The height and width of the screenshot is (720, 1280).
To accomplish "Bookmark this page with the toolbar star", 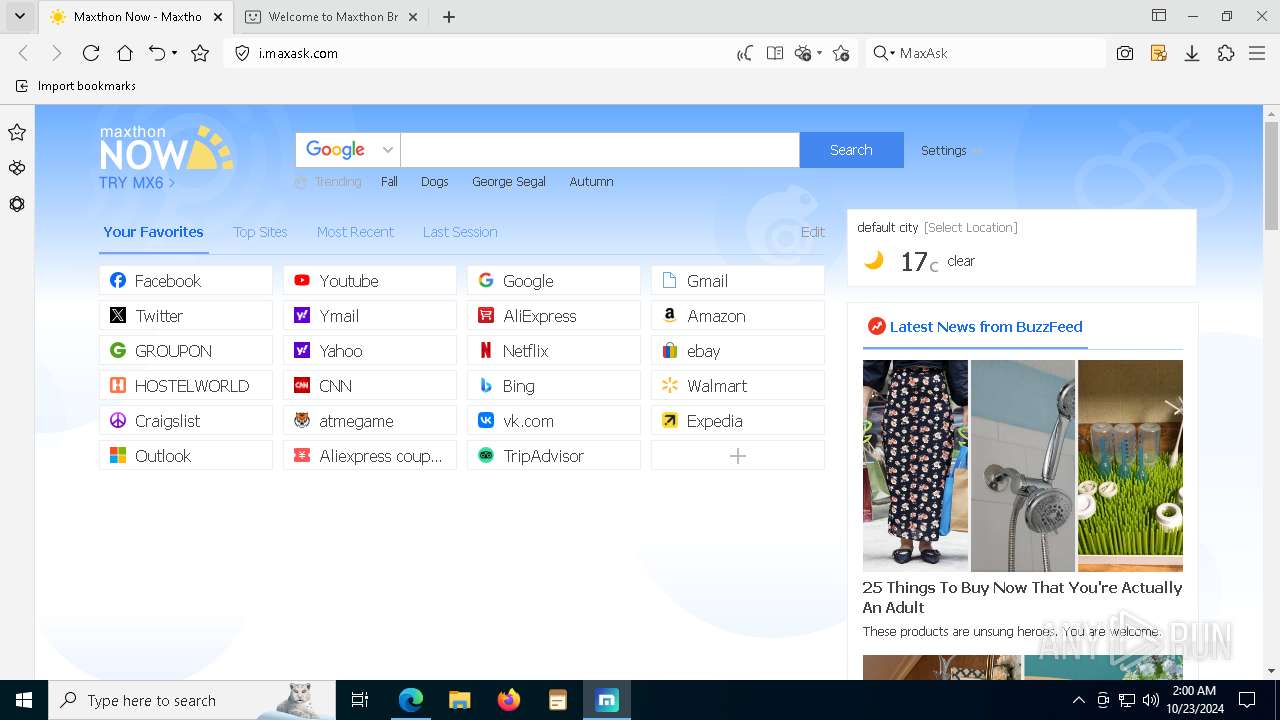I will coord(200,53).
